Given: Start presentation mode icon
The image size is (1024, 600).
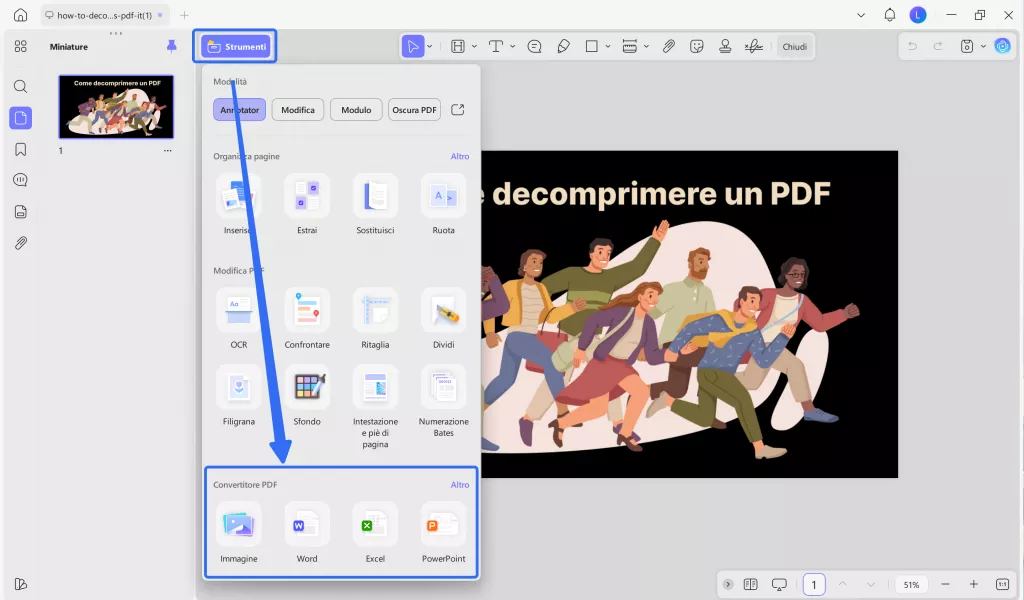Looking at the screenshot, I should (x=779, y=584).
